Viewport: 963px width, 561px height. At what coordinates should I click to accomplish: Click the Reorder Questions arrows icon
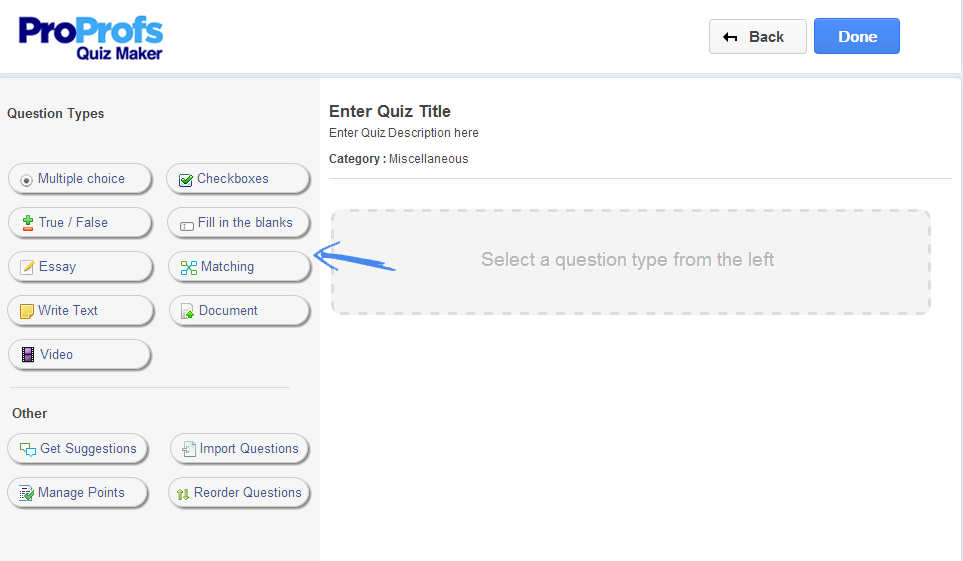[183, 493]
